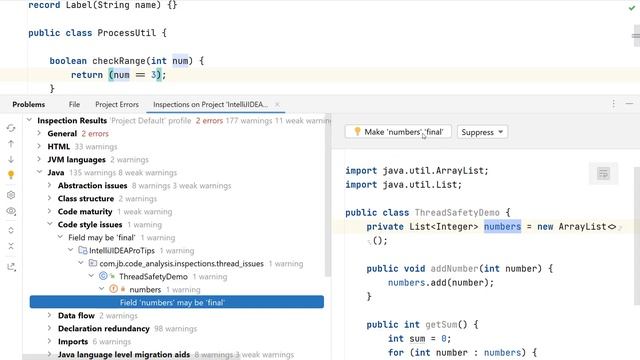Click 'import java.util.ArrayList;' line in preview
This screenshot has width=640, height=360.
point(417,171)
